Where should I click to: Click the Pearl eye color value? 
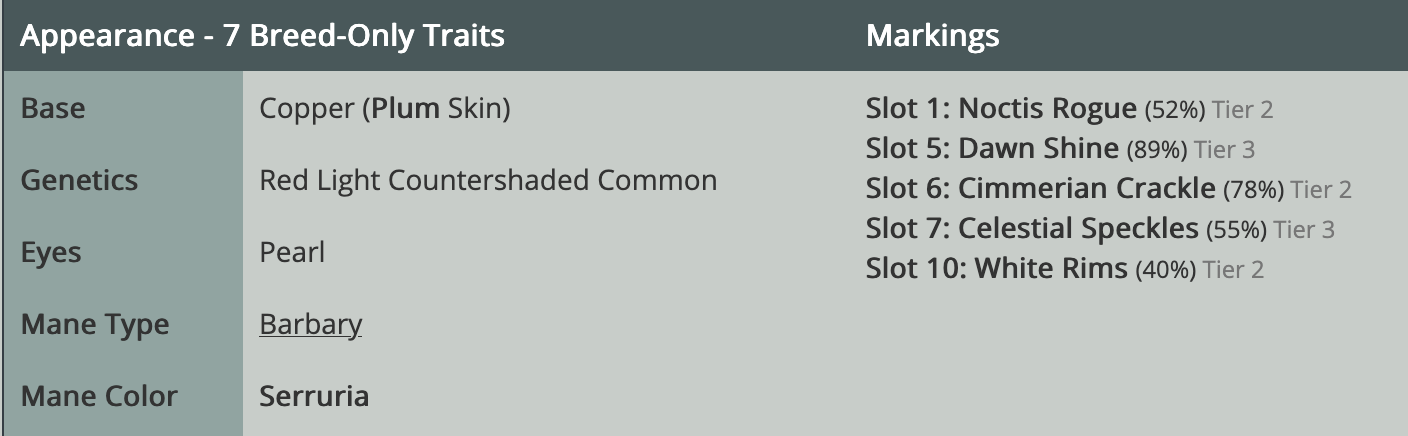[292, 252]
